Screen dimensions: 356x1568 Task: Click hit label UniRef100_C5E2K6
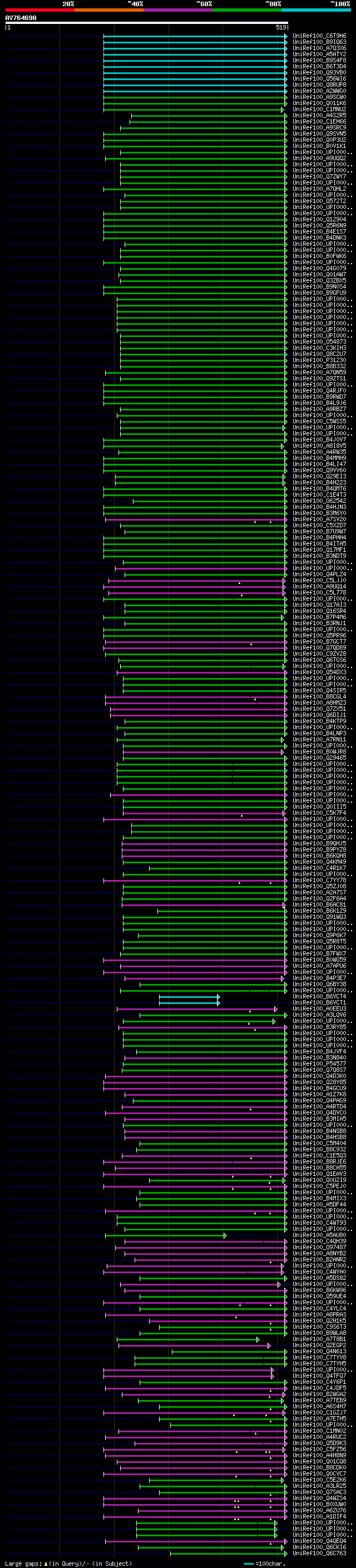pyautogui.click(x=319, y=1479)
